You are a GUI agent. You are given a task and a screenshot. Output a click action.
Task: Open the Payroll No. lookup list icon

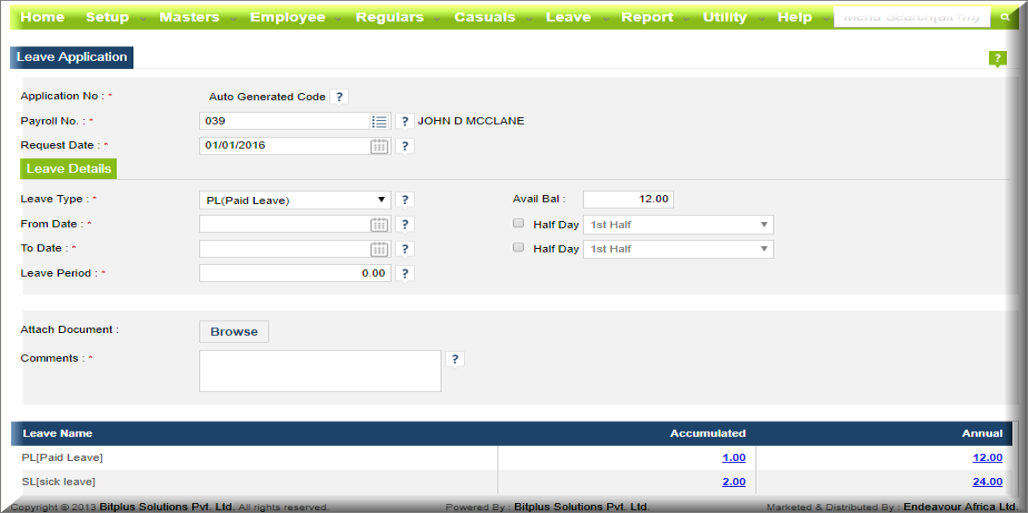coord(379,121)
